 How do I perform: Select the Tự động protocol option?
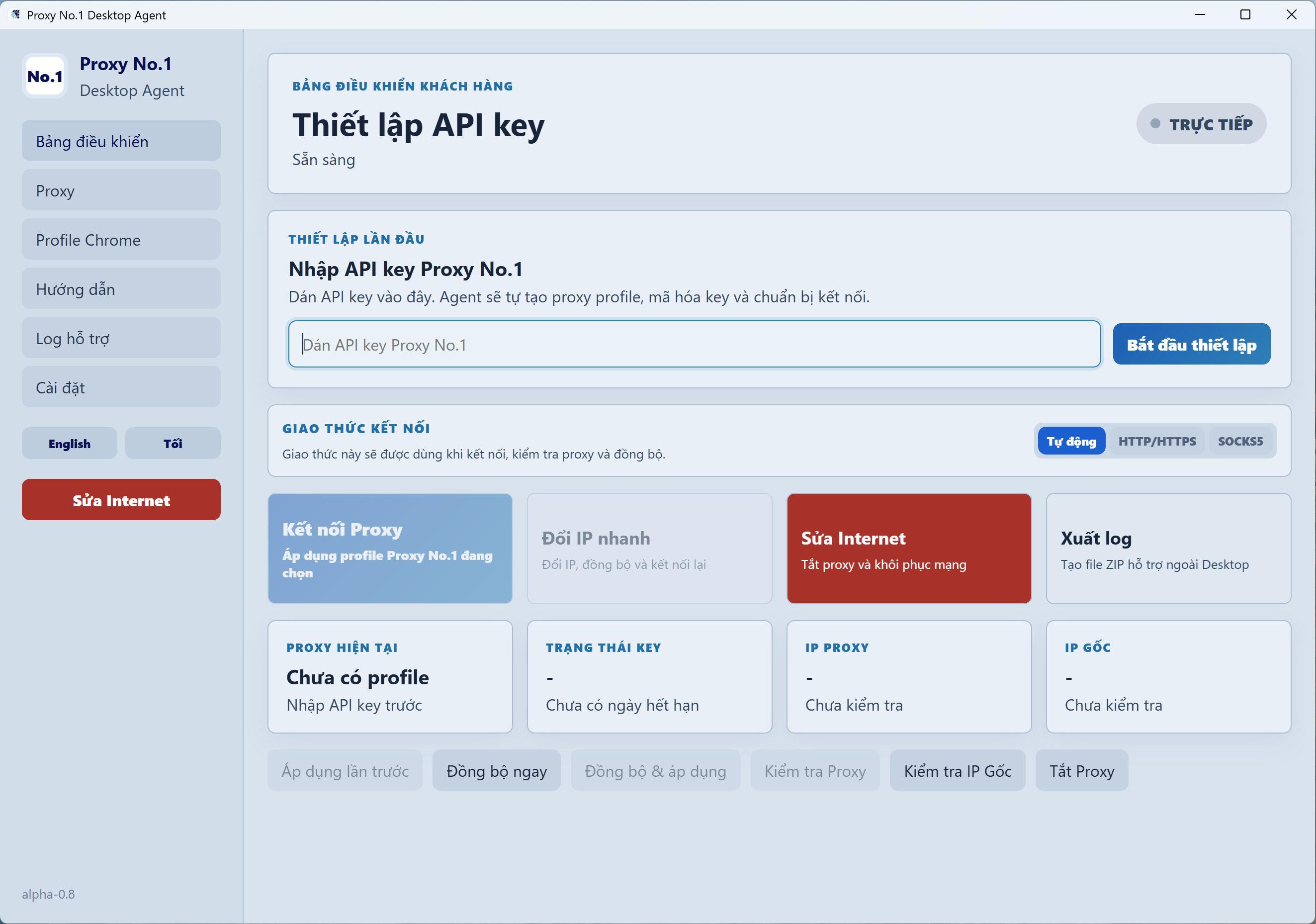coord(1071,442)
